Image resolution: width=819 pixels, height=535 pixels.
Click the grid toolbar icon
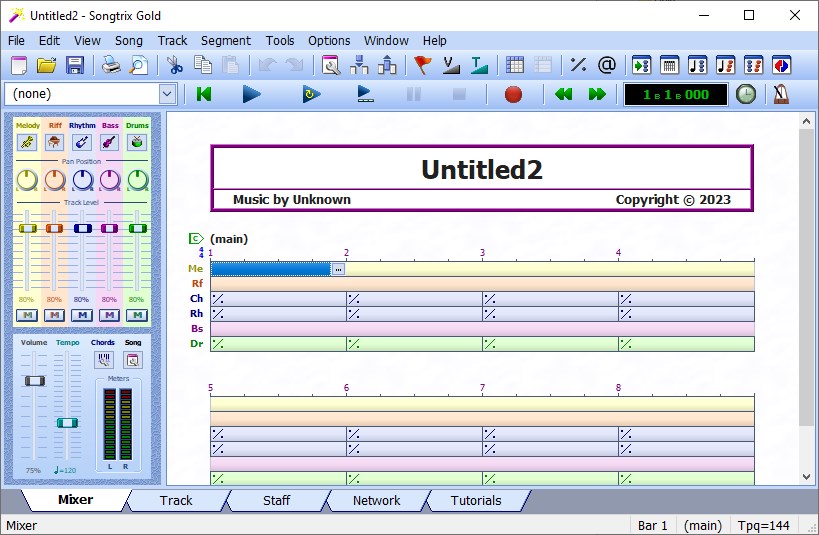(x=514, y=65)
